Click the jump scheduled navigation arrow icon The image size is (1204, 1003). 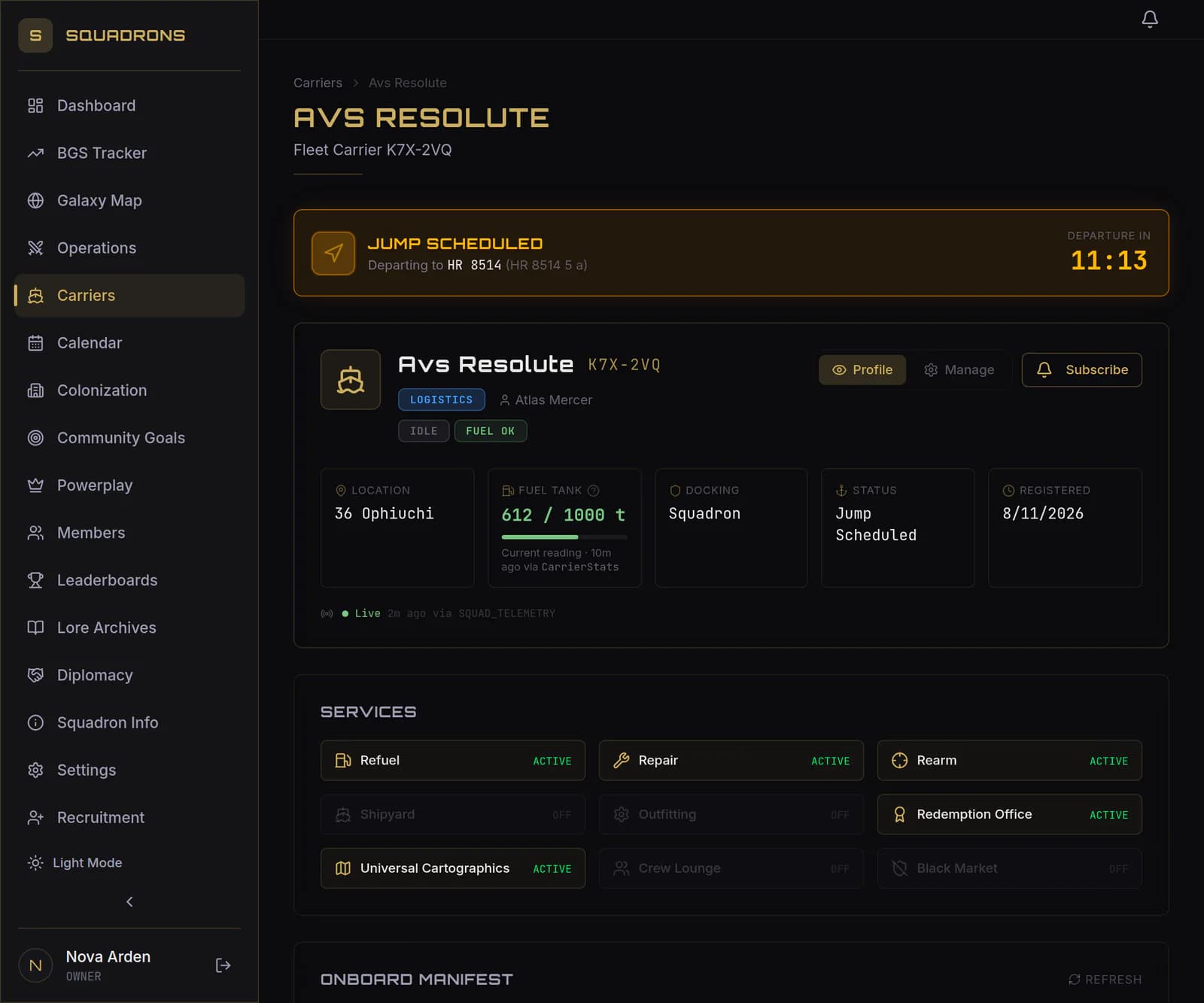click(x=333, y=253)
